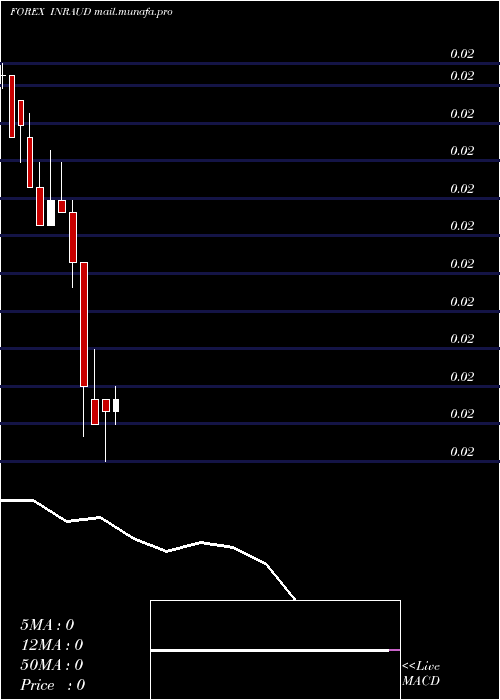Click the '50MA : 0' label
Screen dimensions: 500x700
pyautogui.click(x=51, y=665)
